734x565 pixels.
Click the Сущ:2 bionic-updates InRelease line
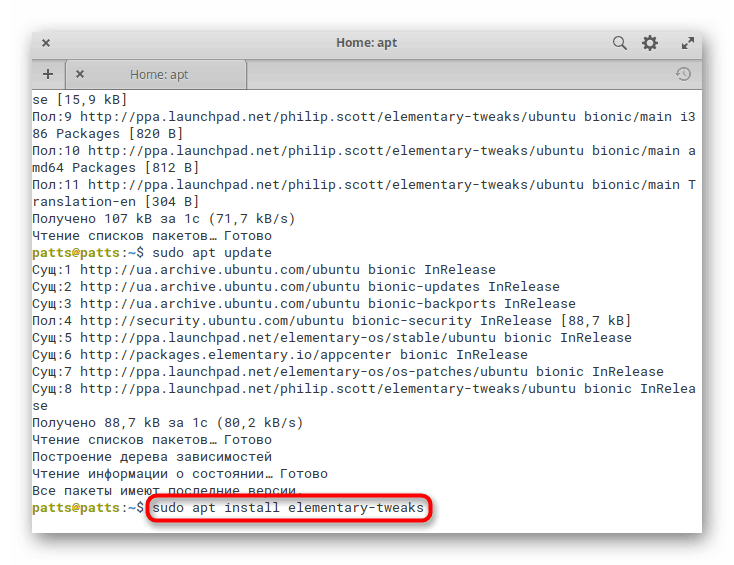click(295, 286)
